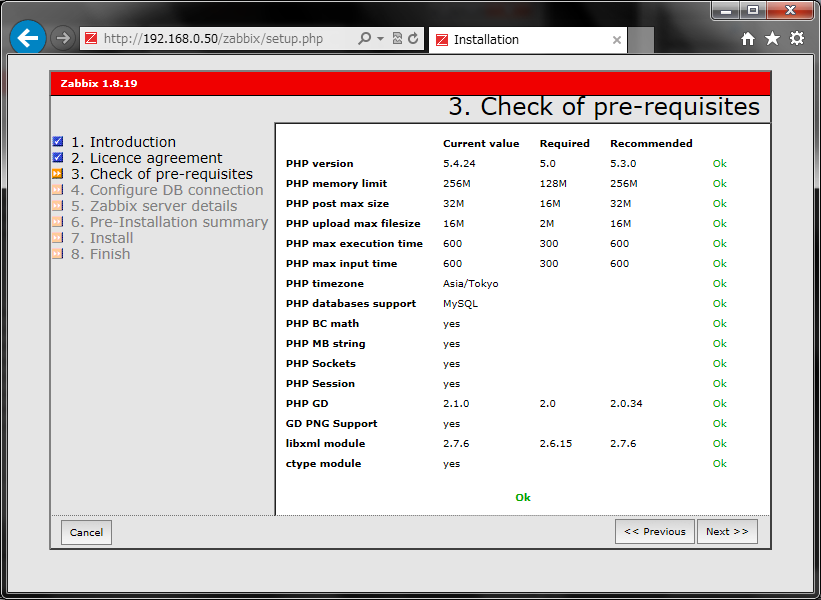This screenshot has width=821, height=600.
Task: Select step 7. Install
Action: [102, 238]
